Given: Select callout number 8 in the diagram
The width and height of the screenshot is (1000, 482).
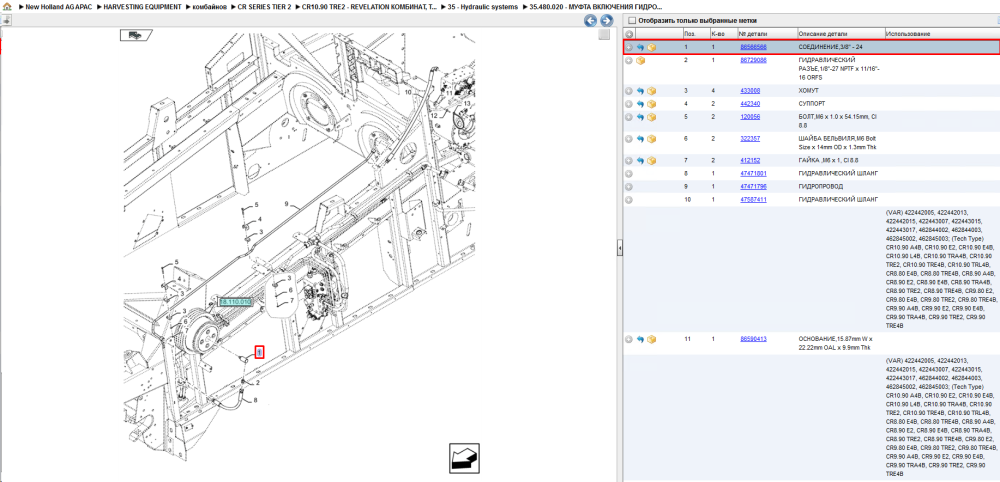Looking at the screenshot, I should pos(256,400).
